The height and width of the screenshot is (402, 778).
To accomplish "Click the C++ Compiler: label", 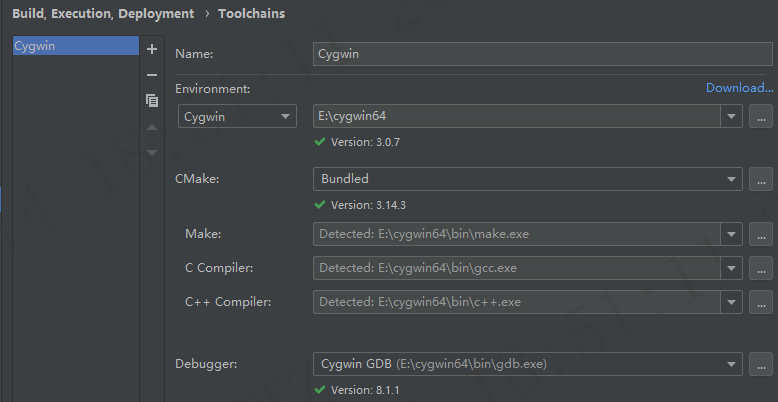I will click(x=228, y=302).
